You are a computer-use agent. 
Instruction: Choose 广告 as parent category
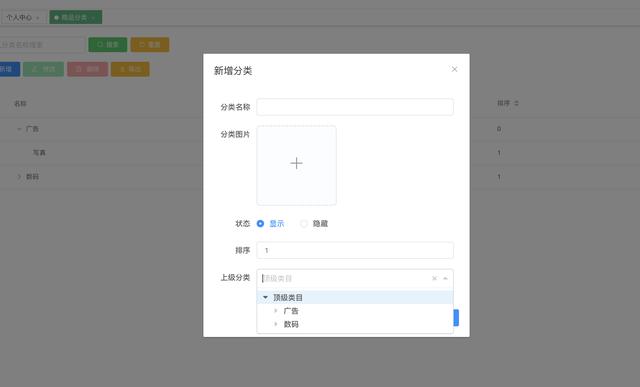click(291, 311)
